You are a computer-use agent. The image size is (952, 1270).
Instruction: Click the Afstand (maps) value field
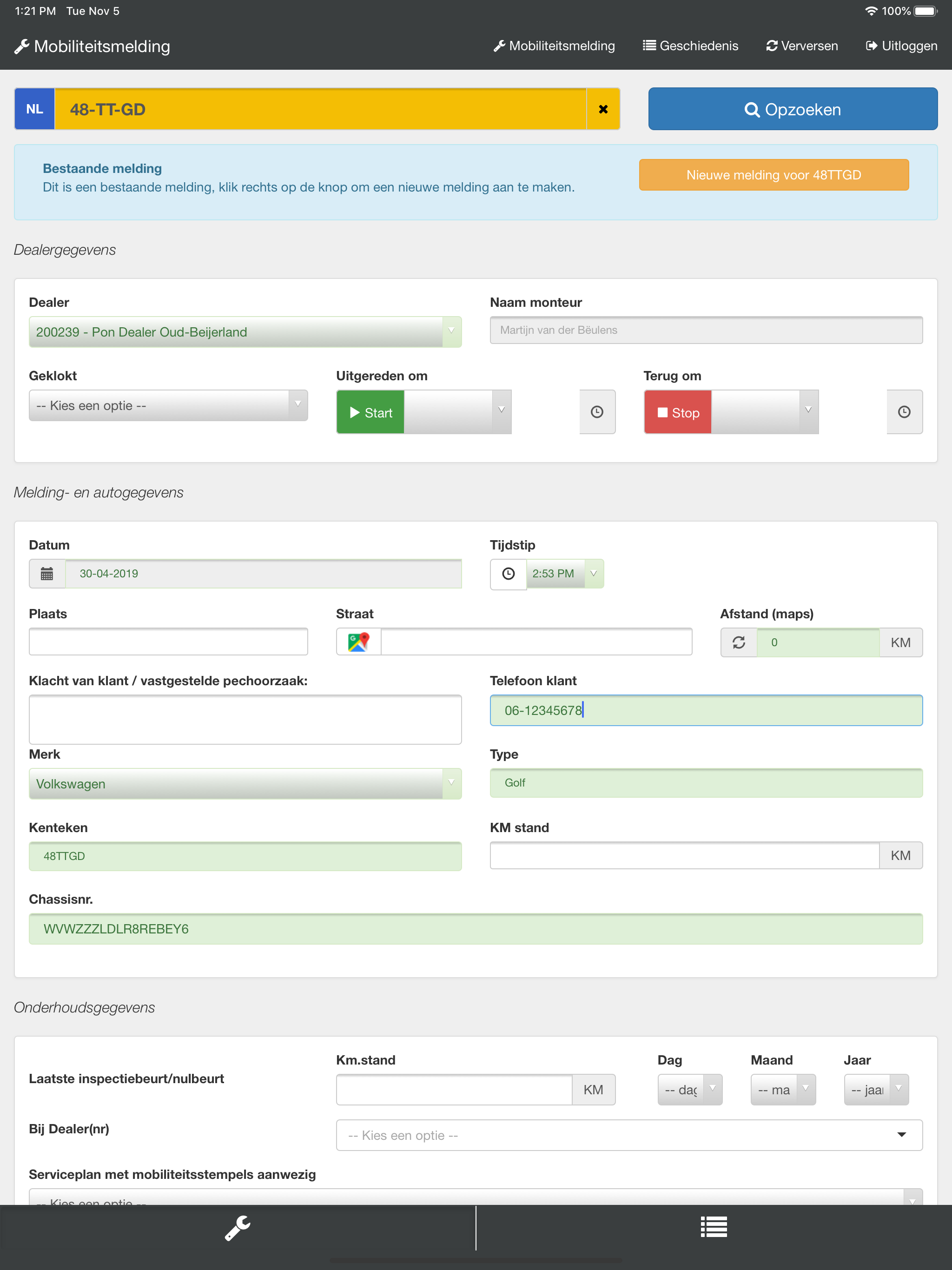pyautogui.click(x=818, y=642)
